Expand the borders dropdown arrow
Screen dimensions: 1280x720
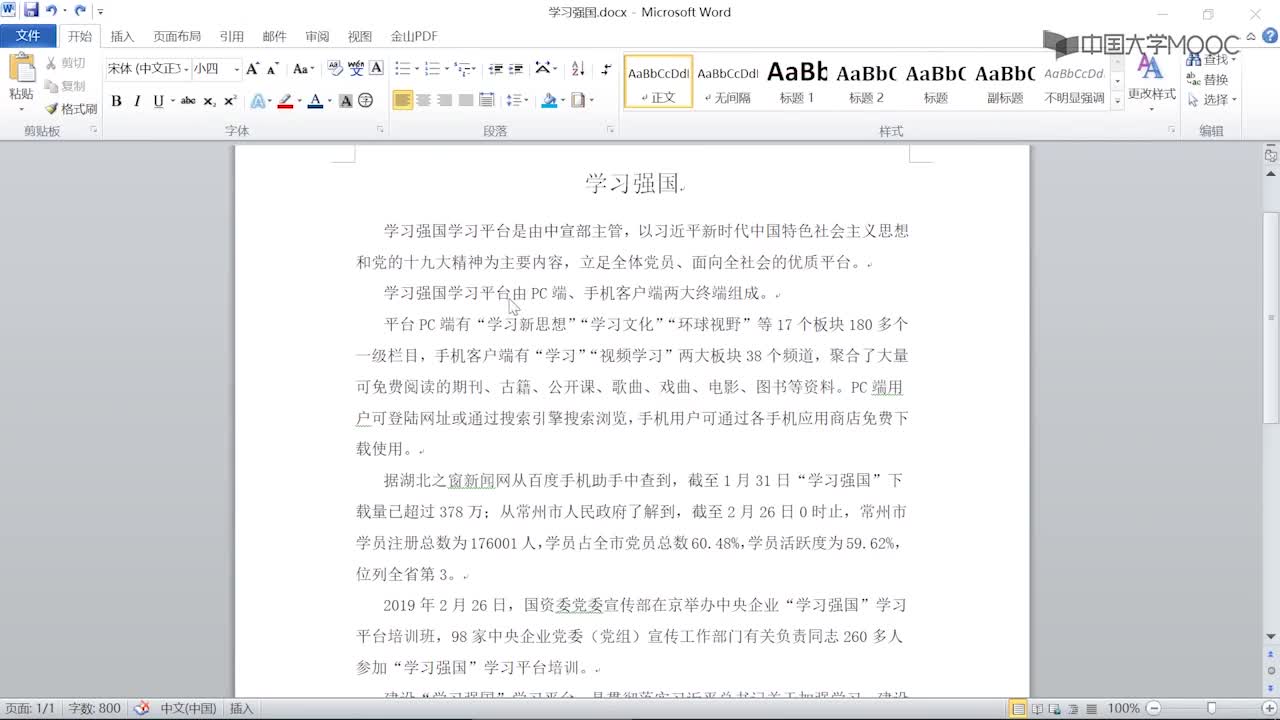[591, 101]
